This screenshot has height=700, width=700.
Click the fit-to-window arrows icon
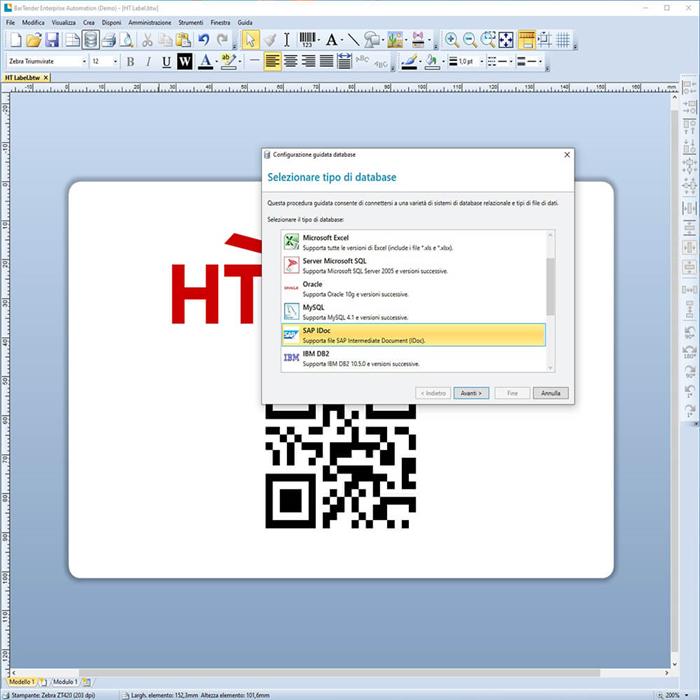pyautogui.click(x=506, y=40)
